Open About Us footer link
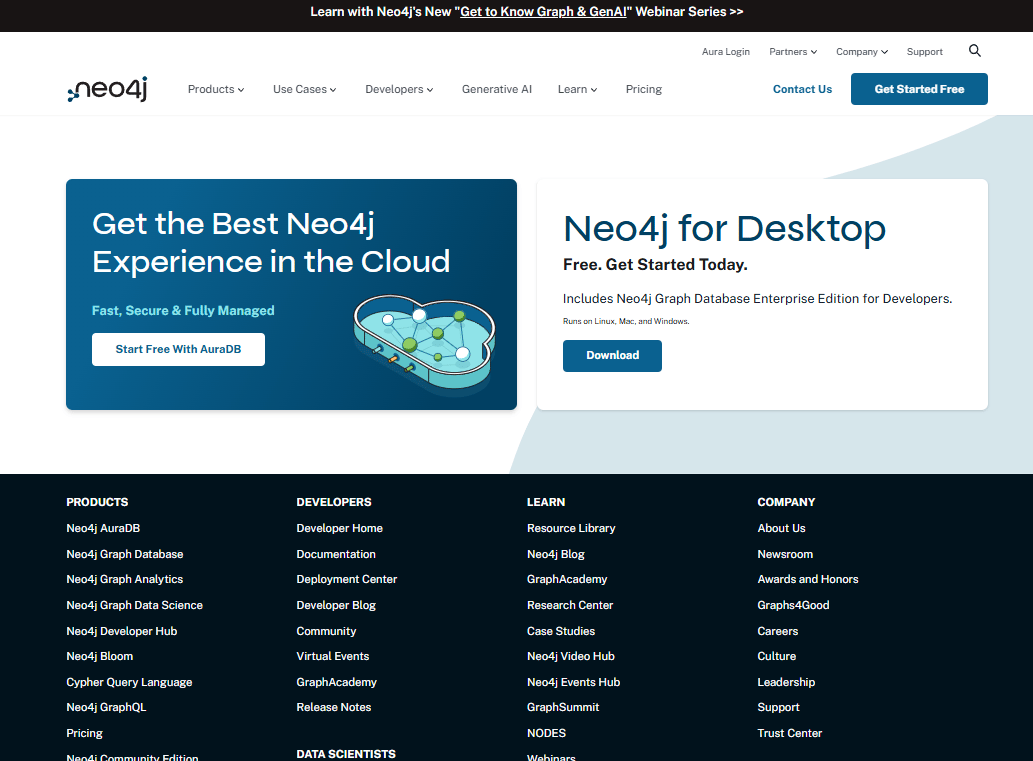 (781, 528)
